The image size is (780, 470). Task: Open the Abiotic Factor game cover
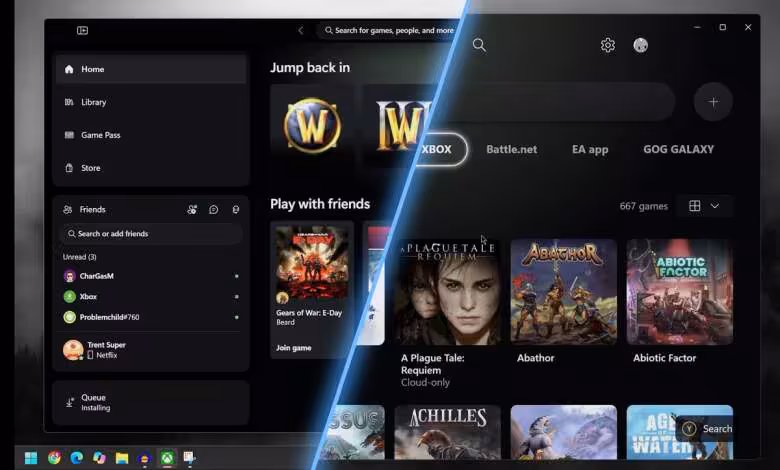[x=680, y=292]
